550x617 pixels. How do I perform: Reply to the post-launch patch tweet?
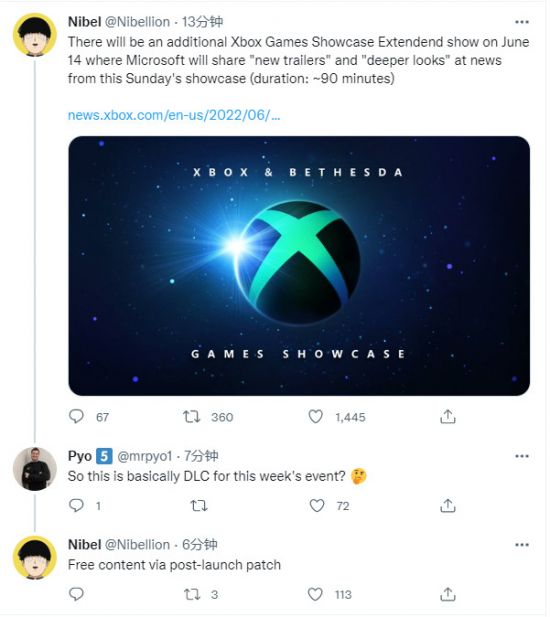point(76,594)
